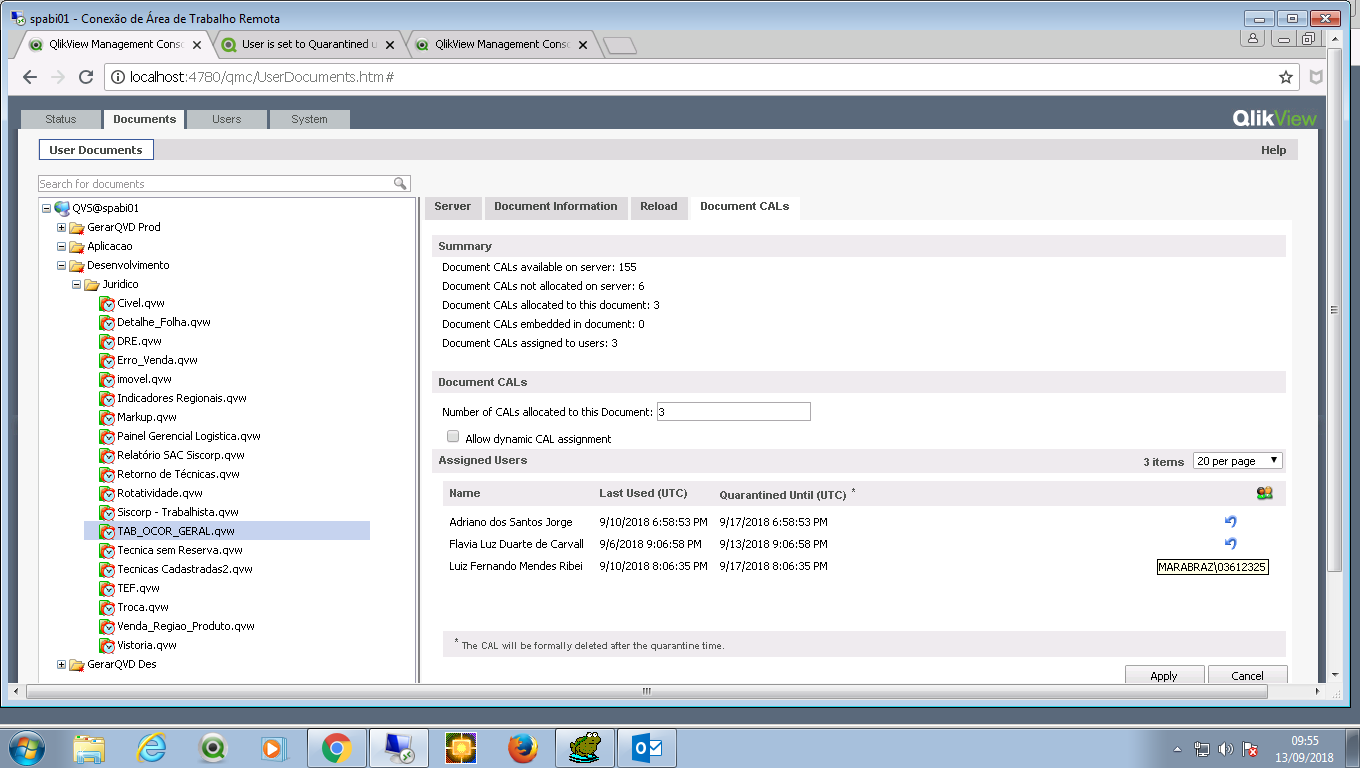Open the Aplicacao folder
This screenshot has width=1360, height=768.
[109, 246]
